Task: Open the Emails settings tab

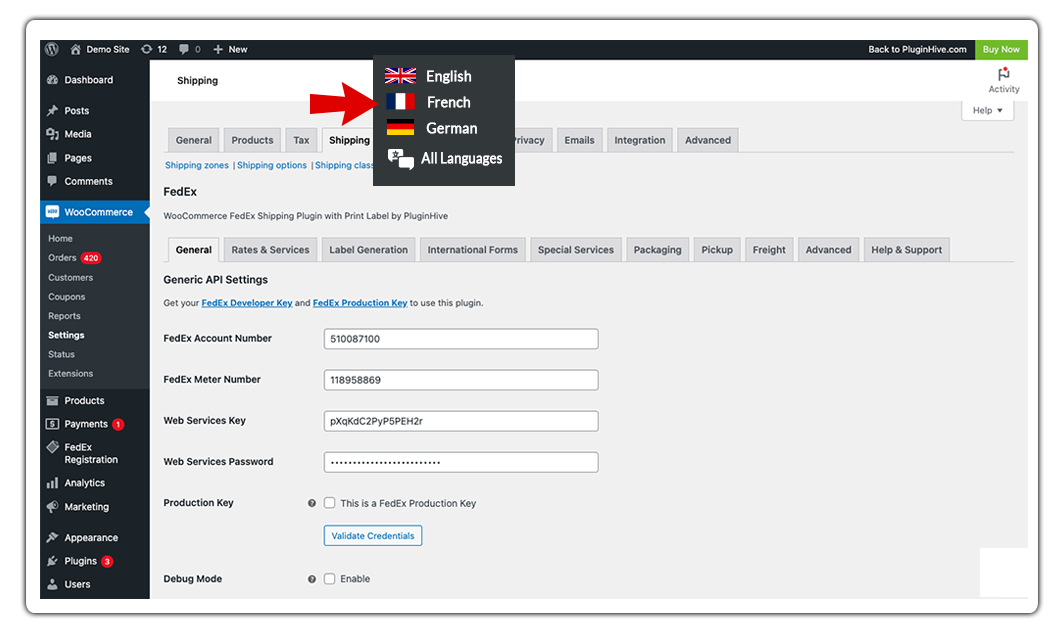Action: coord(579,140)
